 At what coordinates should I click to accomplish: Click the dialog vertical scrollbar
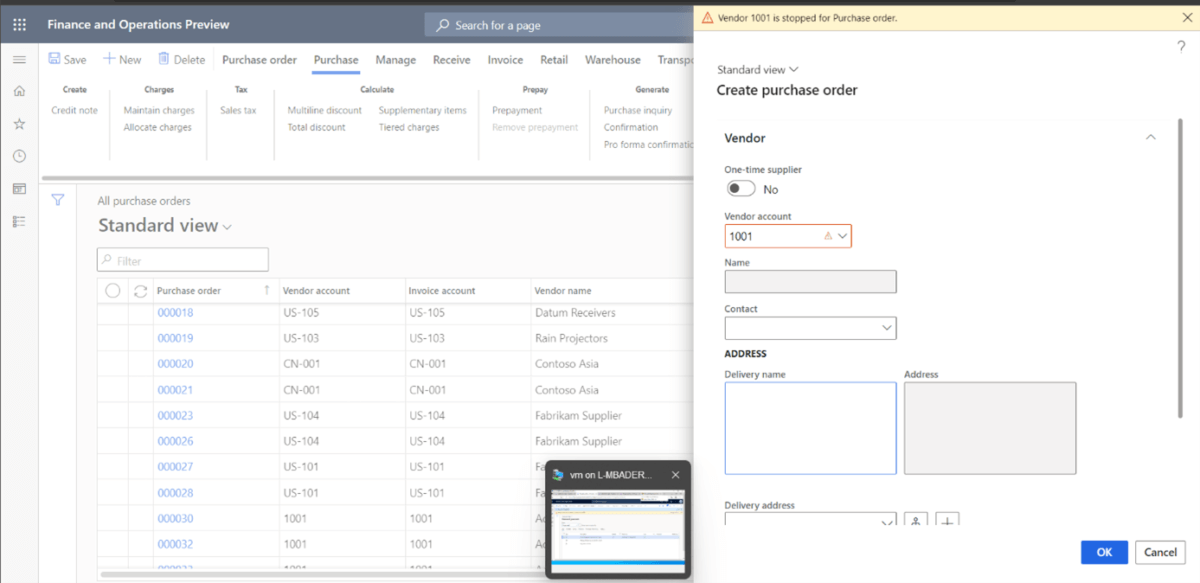pos(1182,270)
